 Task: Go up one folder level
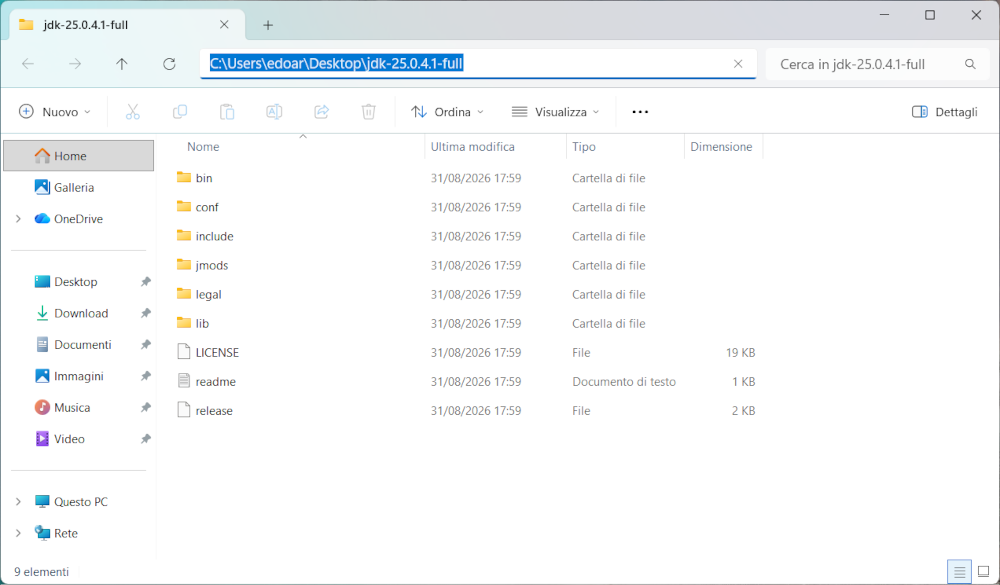tap(122, 64)
